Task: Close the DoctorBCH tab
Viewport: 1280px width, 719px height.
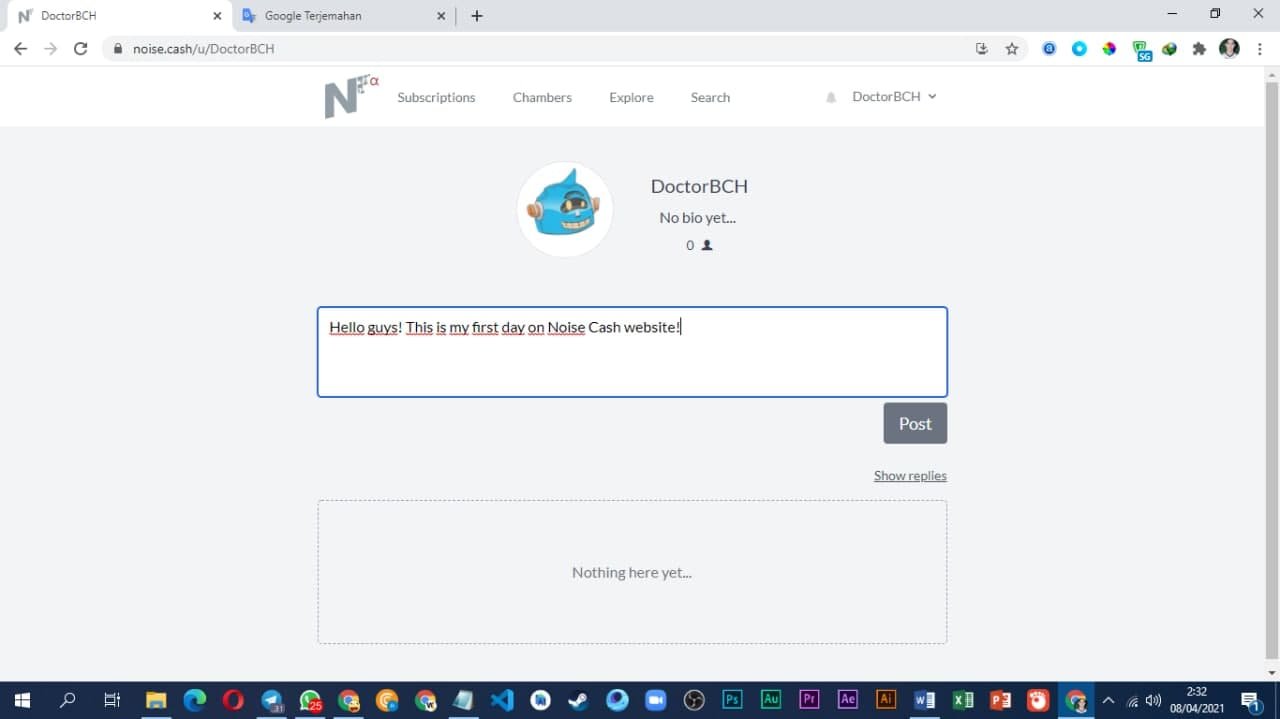Action: click(217, 16)
